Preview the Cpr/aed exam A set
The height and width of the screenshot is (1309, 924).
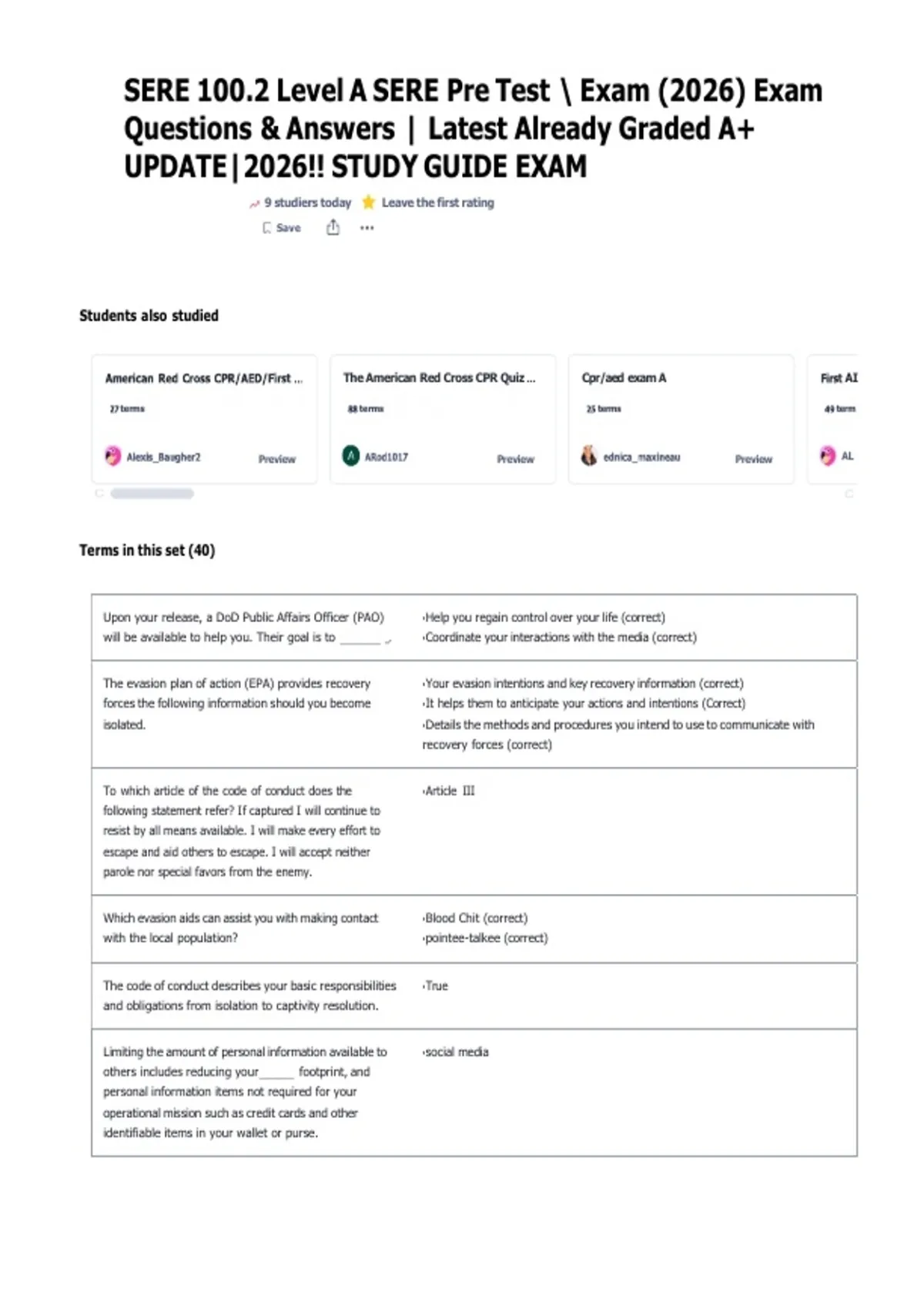tap(753, 459)
